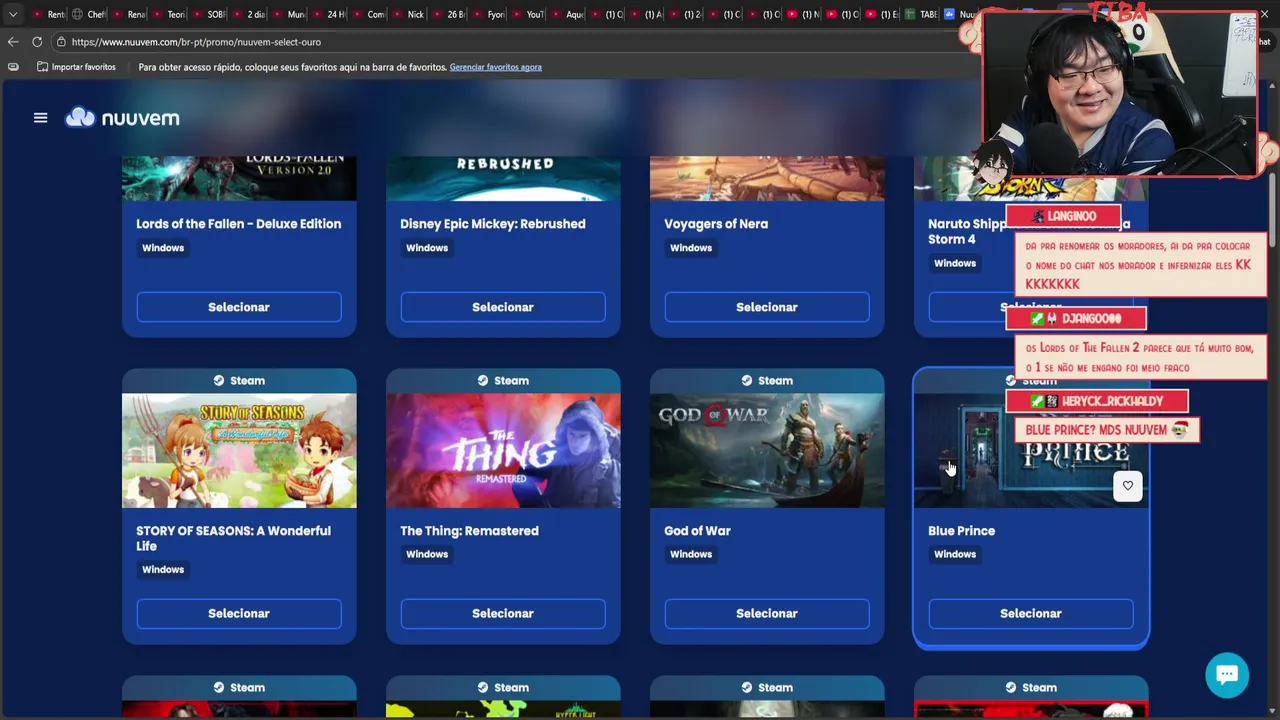Click Voyagers of Nera title text
The image size is (1280, 720).
click(716, 224)
